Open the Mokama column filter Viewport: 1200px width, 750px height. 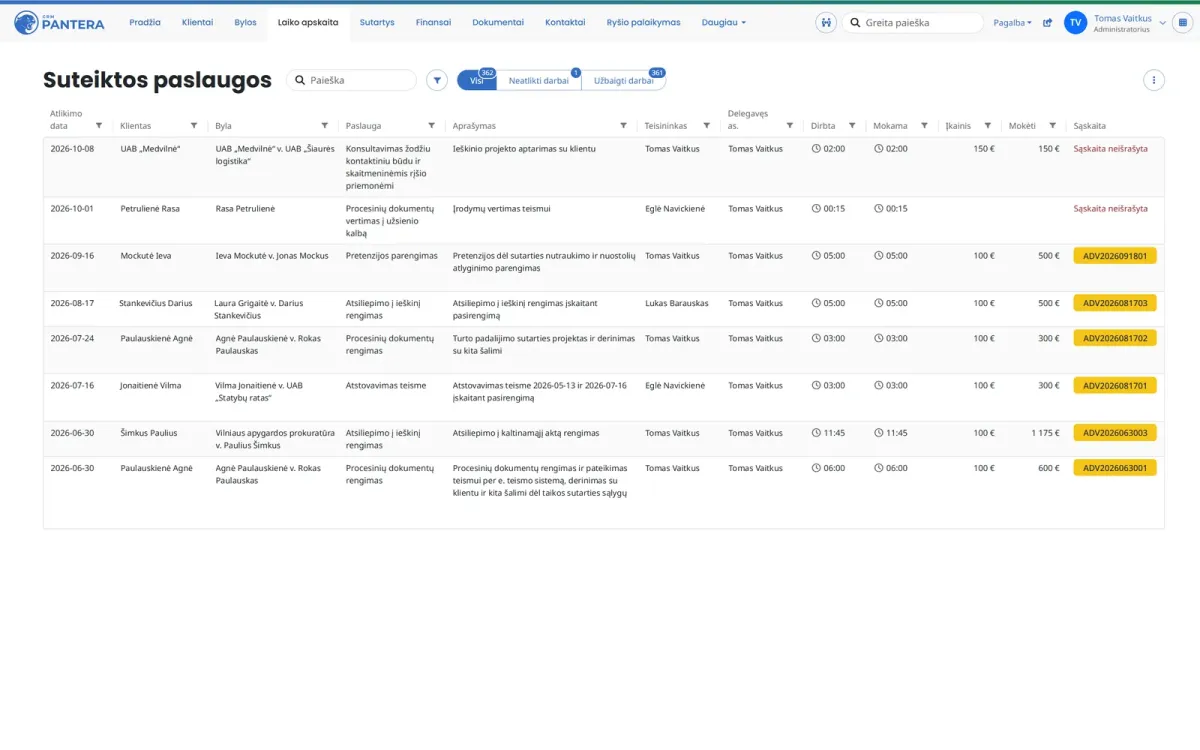925,126
